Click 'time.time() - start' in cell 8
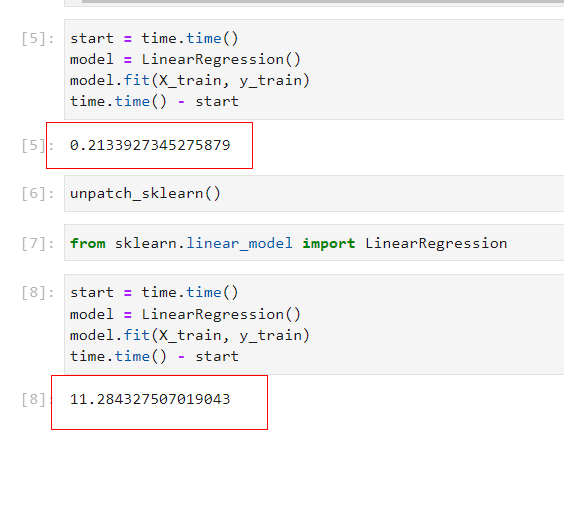The height and width of the screenshot is (528, 564). 154,356
